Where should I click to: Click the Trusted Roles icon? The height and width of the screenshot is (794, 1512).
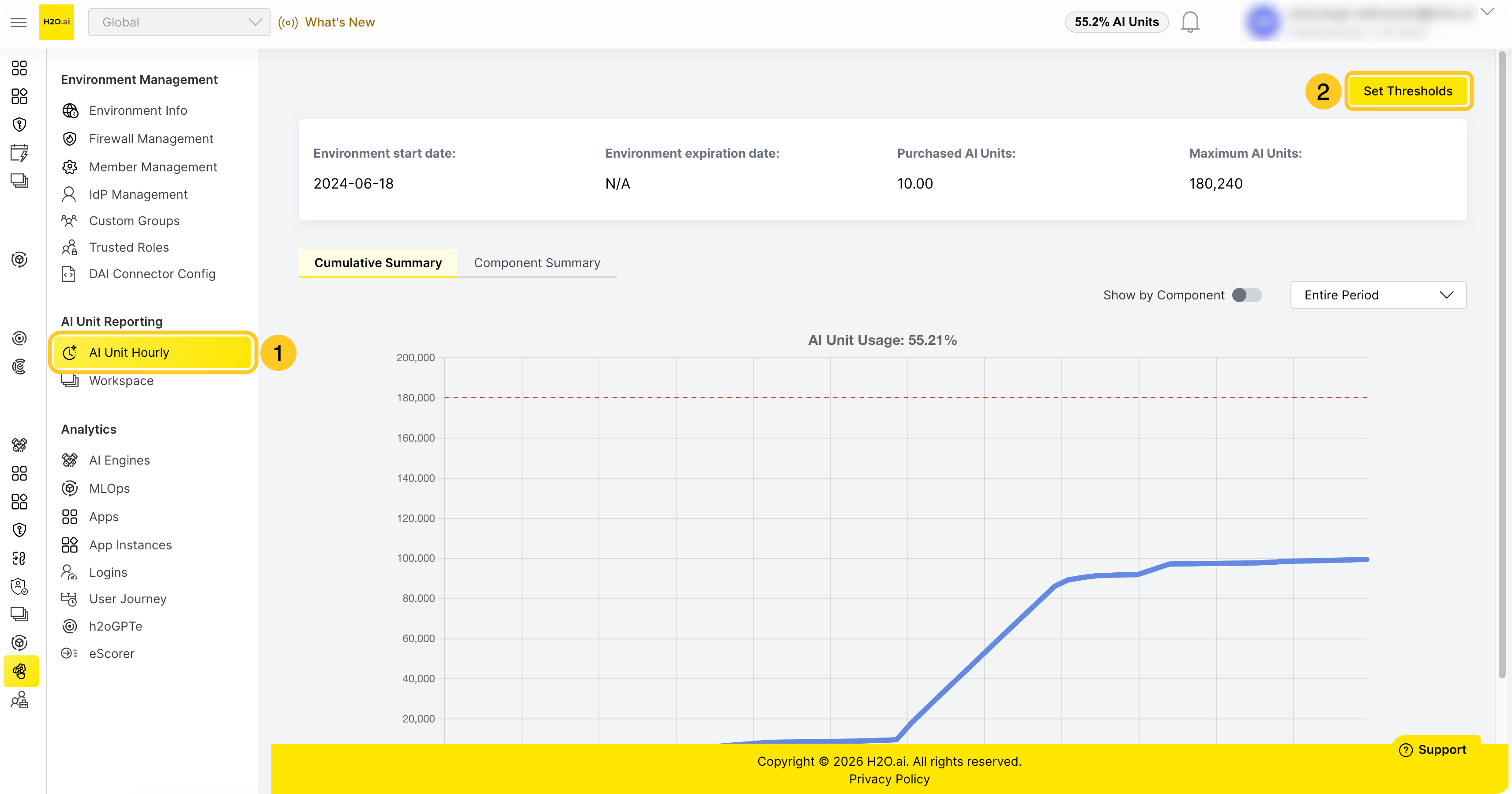pyautogui.click(x=69, y=247)
